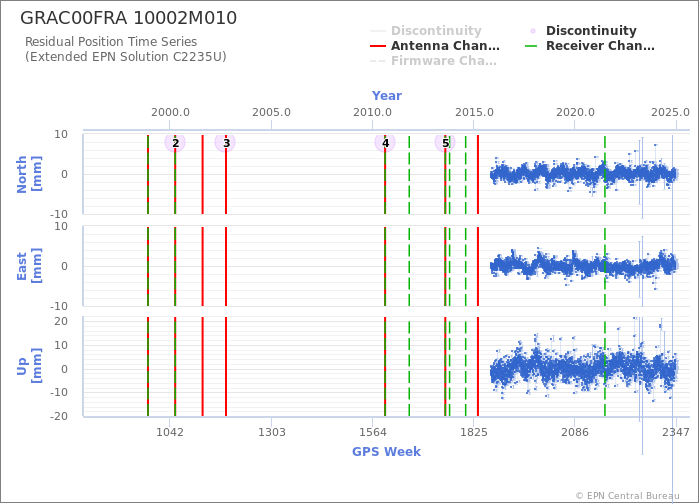This screenshot has width=700, height=504.
Task: Click the 'North [mm]' axis label
Action: pos(29,174)
